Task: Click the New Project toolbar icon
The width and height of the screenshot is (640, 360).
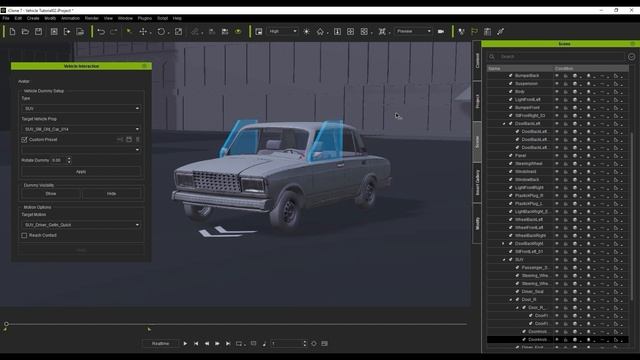Action: (12, 31)
